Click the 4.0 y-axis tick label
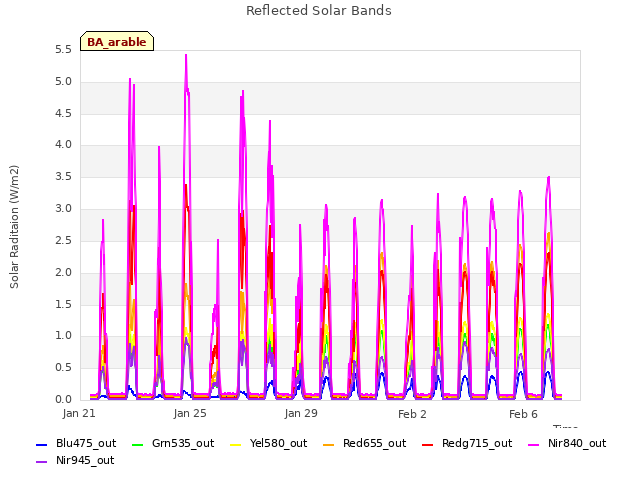This screenshot has height=480, width=640. coord(63,144)
